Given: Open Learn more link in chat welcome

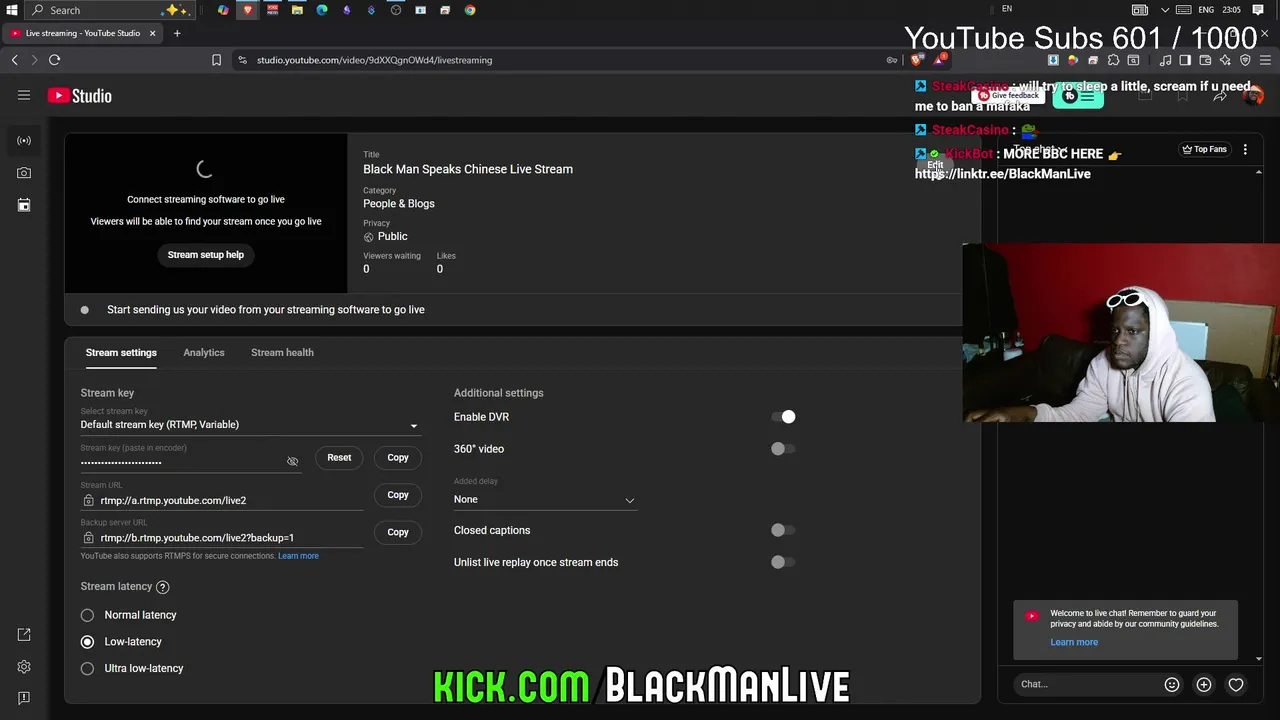Looking at the screenshot, I should coord(1074,642).
